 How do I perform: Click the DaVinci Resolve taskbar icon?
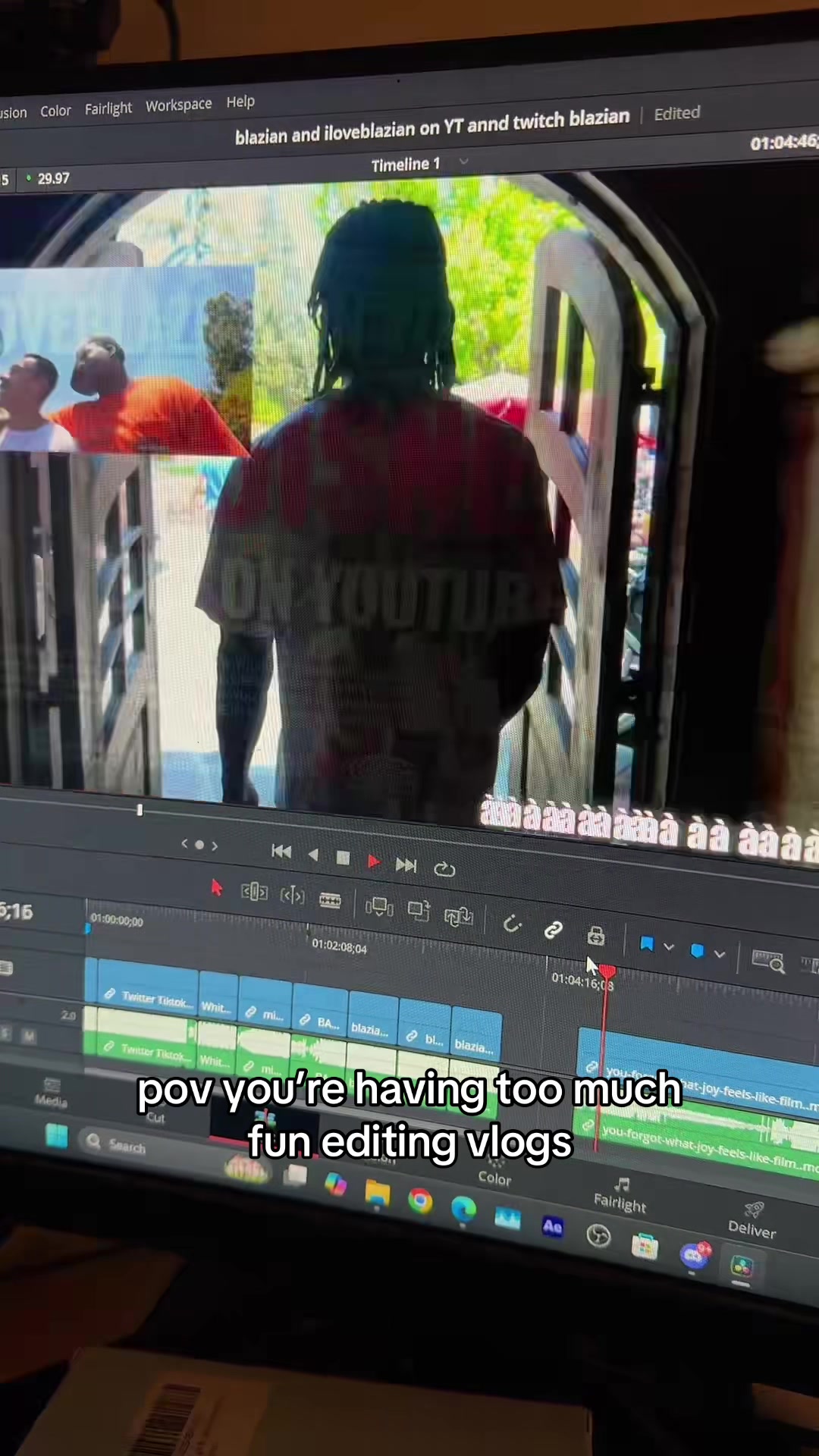click(742, 1266)
